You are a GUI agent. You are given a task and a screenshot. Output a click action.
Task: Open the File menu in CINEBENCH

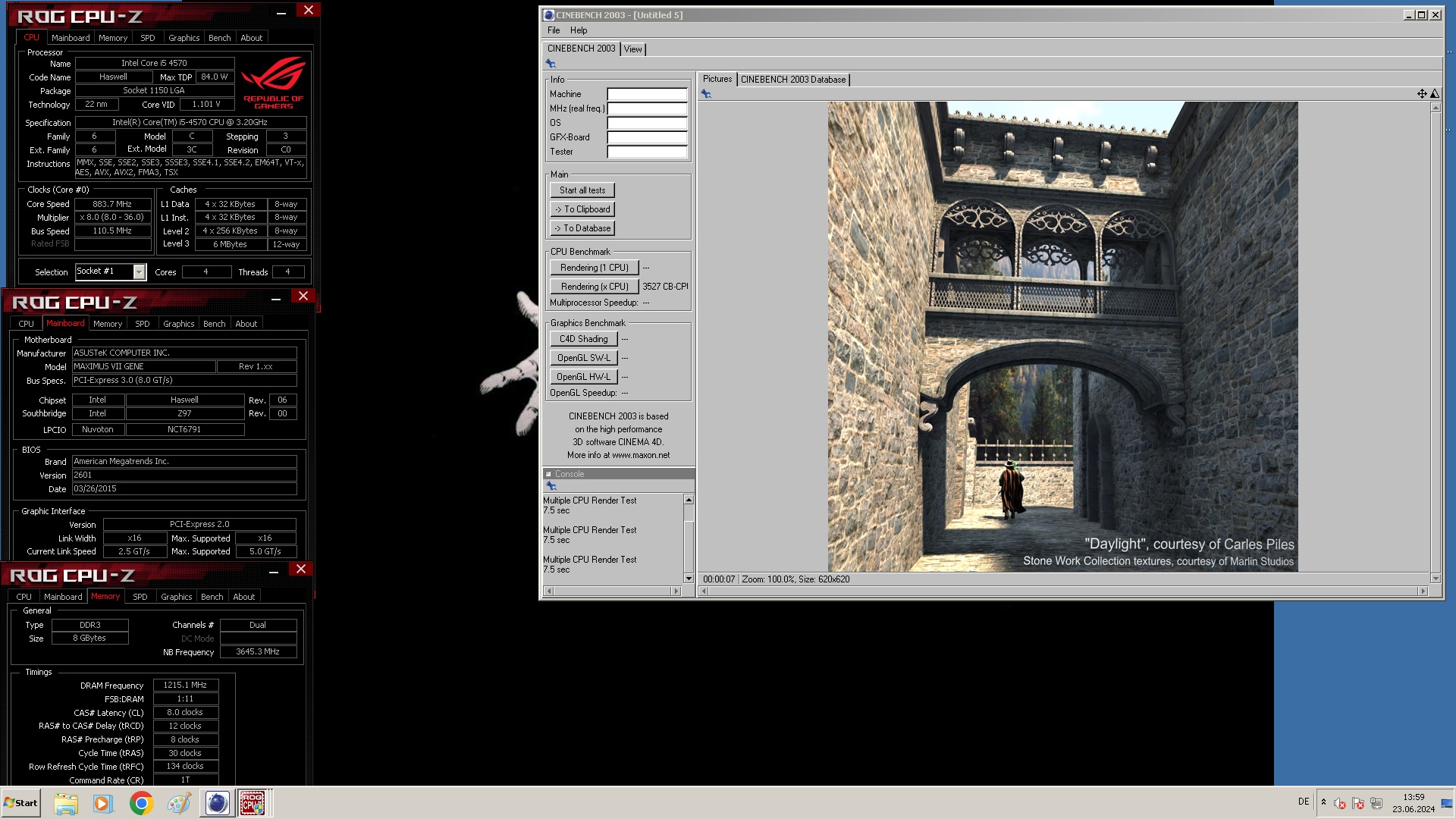click(x=554, y=30)
